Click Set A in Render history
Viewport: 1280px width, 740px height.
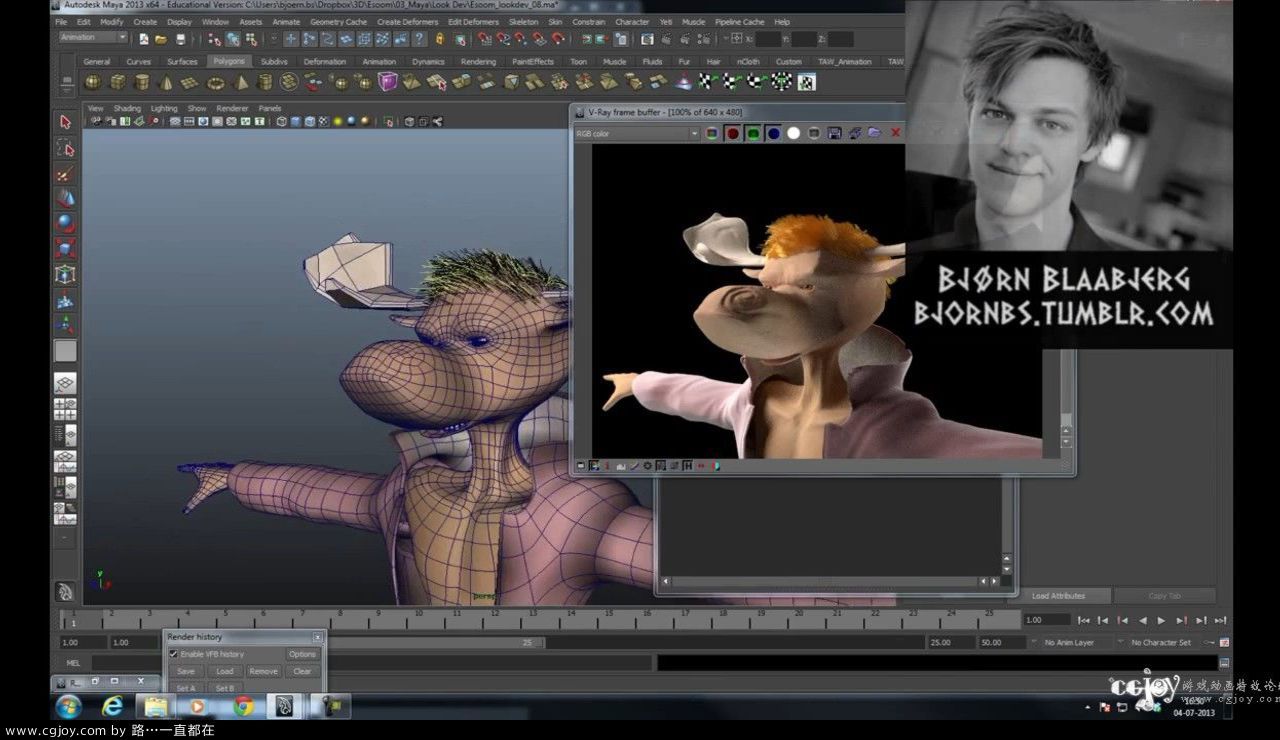[186, 688]
